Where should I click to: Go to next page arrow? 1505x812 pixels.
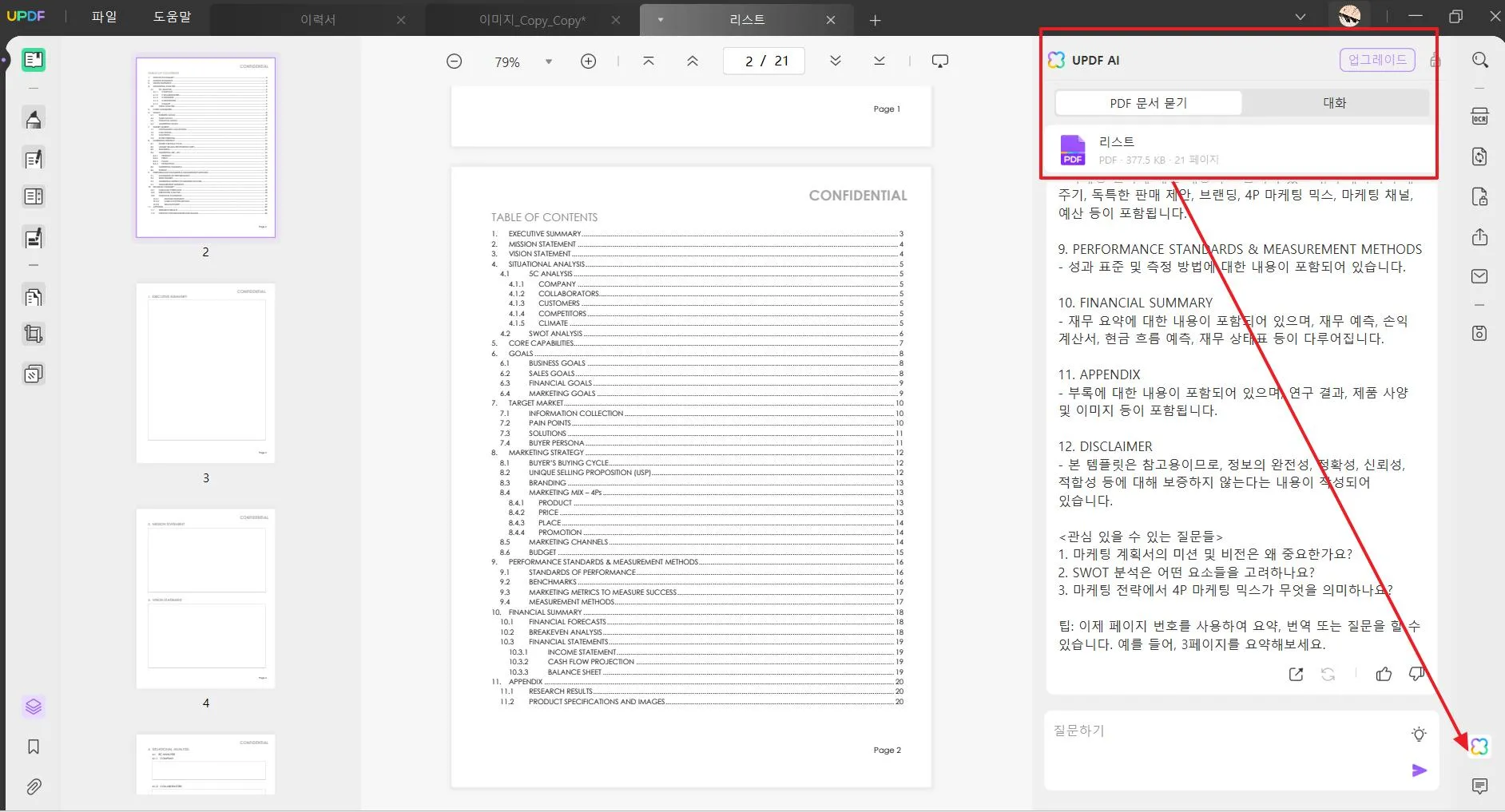836,61
